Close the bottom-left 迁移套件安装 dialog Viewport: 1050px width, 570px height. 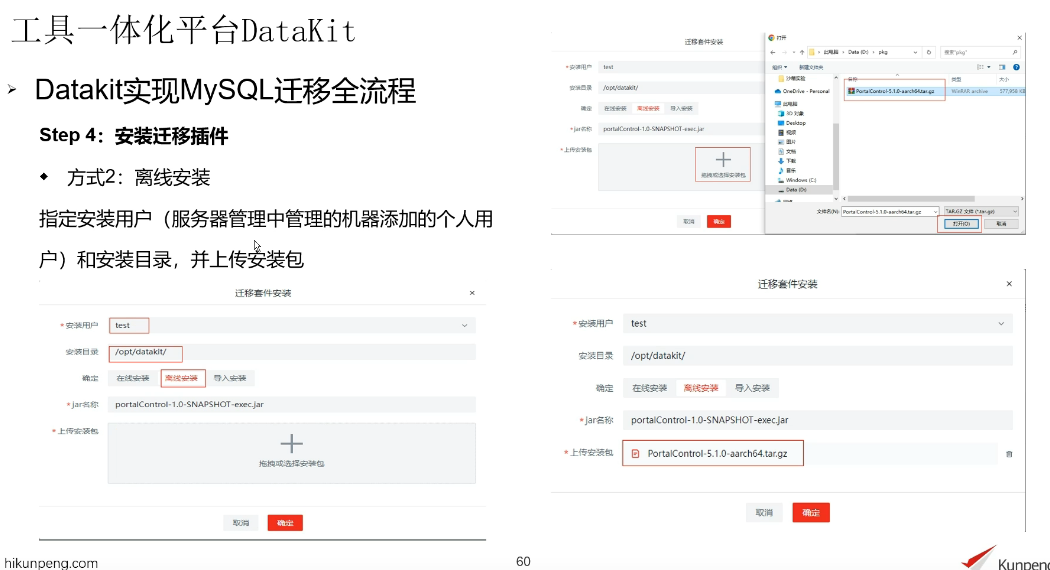472,293
